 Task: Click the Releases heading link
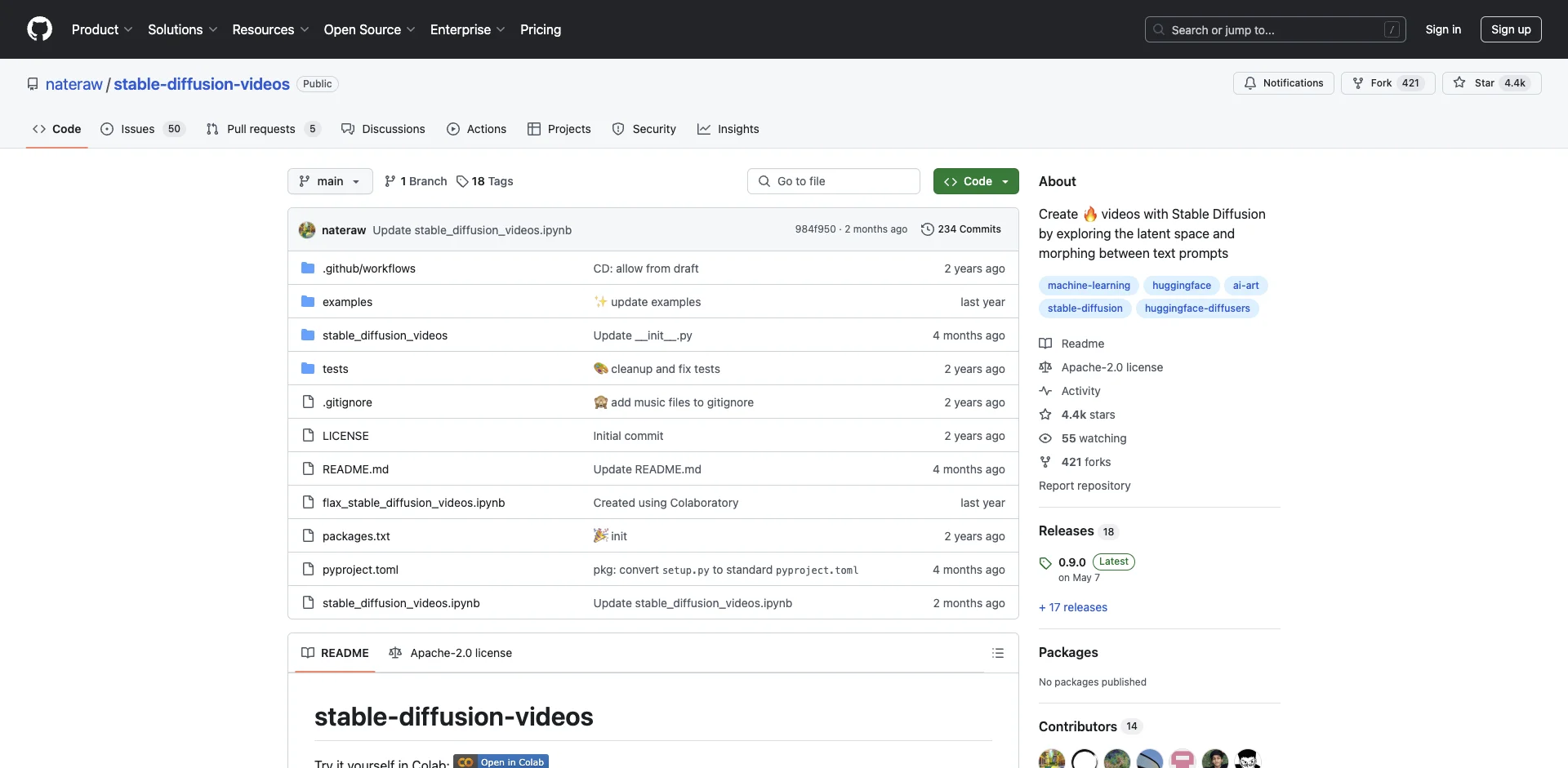tap(1066, 530)
